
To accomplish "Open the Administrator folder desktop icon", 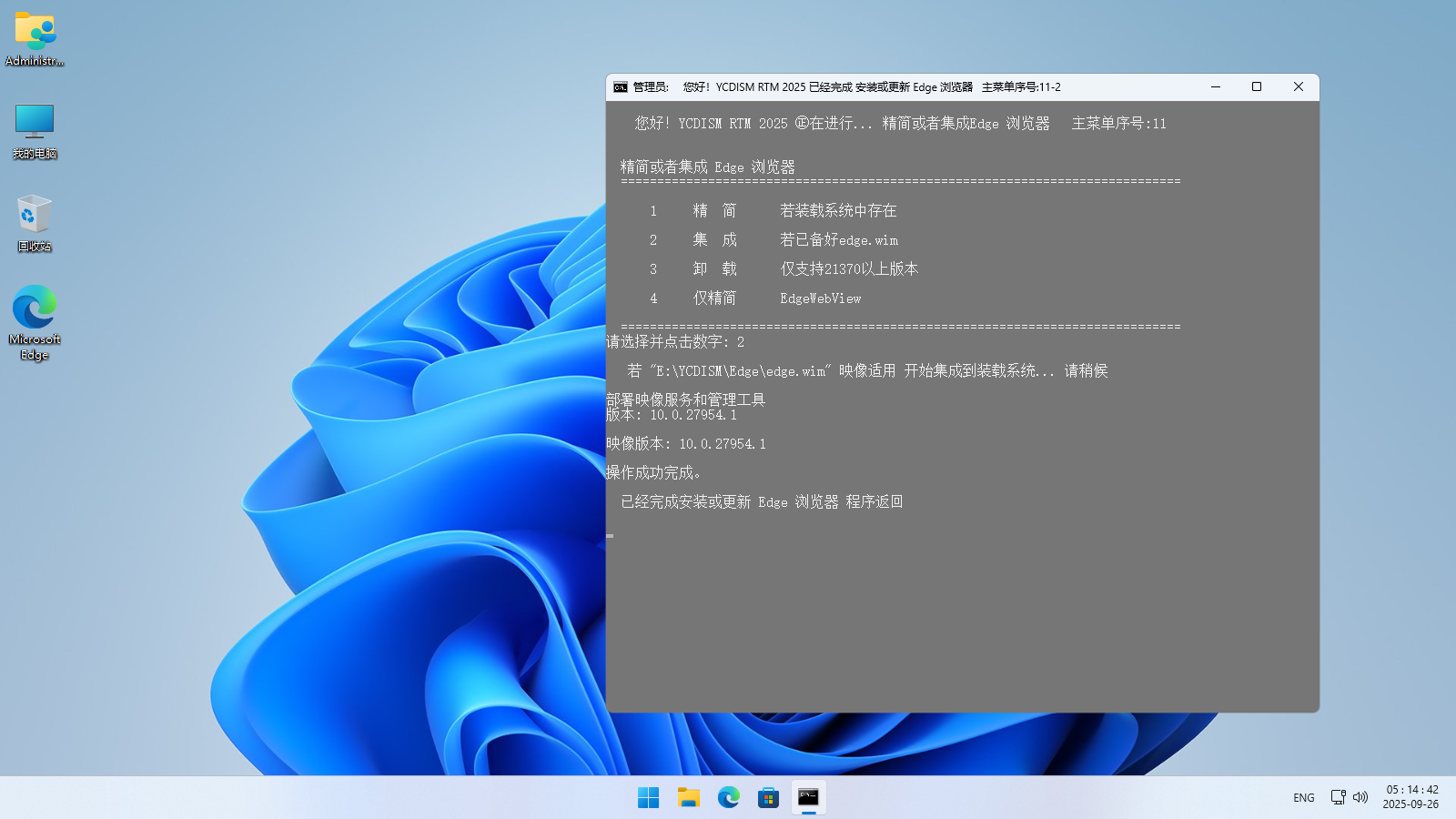I will pos(35,39).
